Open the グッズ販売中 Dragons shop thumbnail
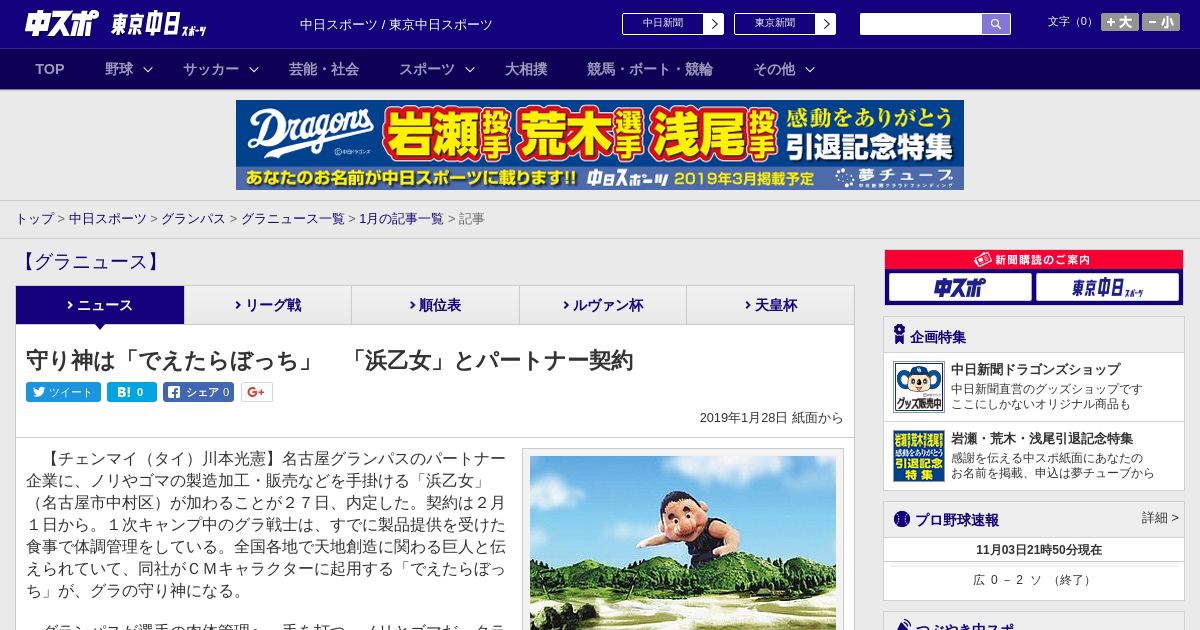This screenshot has width=1200, height=630. 919,387
